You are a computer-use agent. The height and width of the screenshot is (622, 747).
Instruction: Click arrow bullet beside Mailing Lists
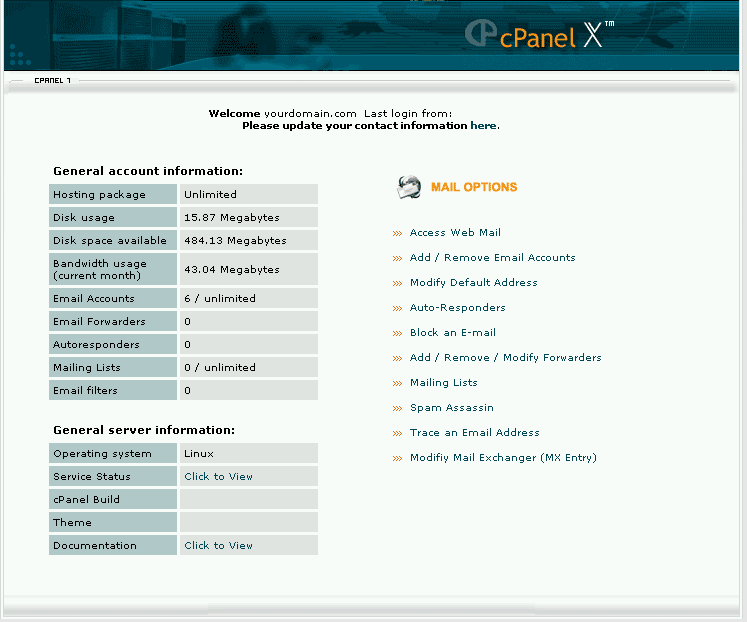pyautogui.click(x=397, y=383)
